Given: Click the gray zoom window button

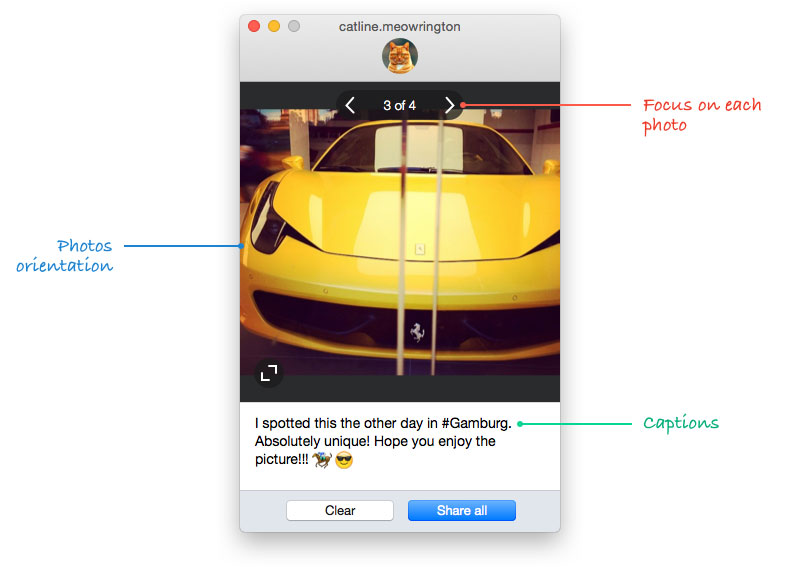Looking at the screenshot, I should tap(294, 26).
